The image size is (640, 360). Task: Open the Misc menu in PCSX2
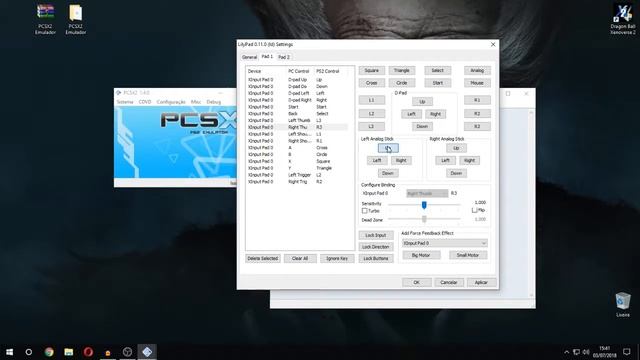[x=196, y=102]
